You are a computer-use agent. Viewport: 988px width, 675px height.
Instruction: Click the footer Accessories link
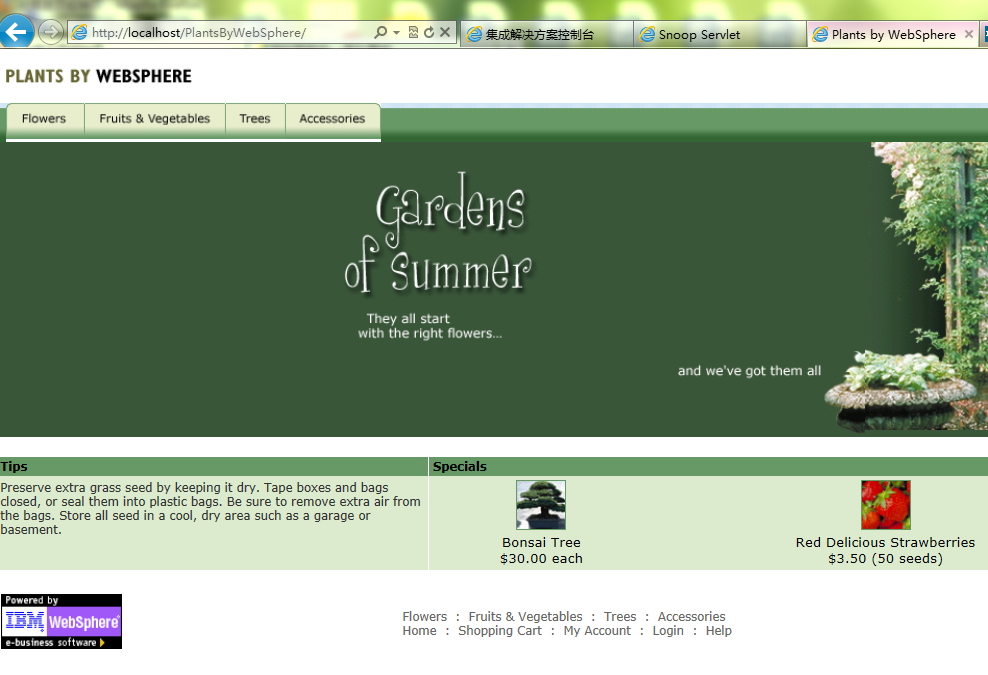[x=691, y=616]
